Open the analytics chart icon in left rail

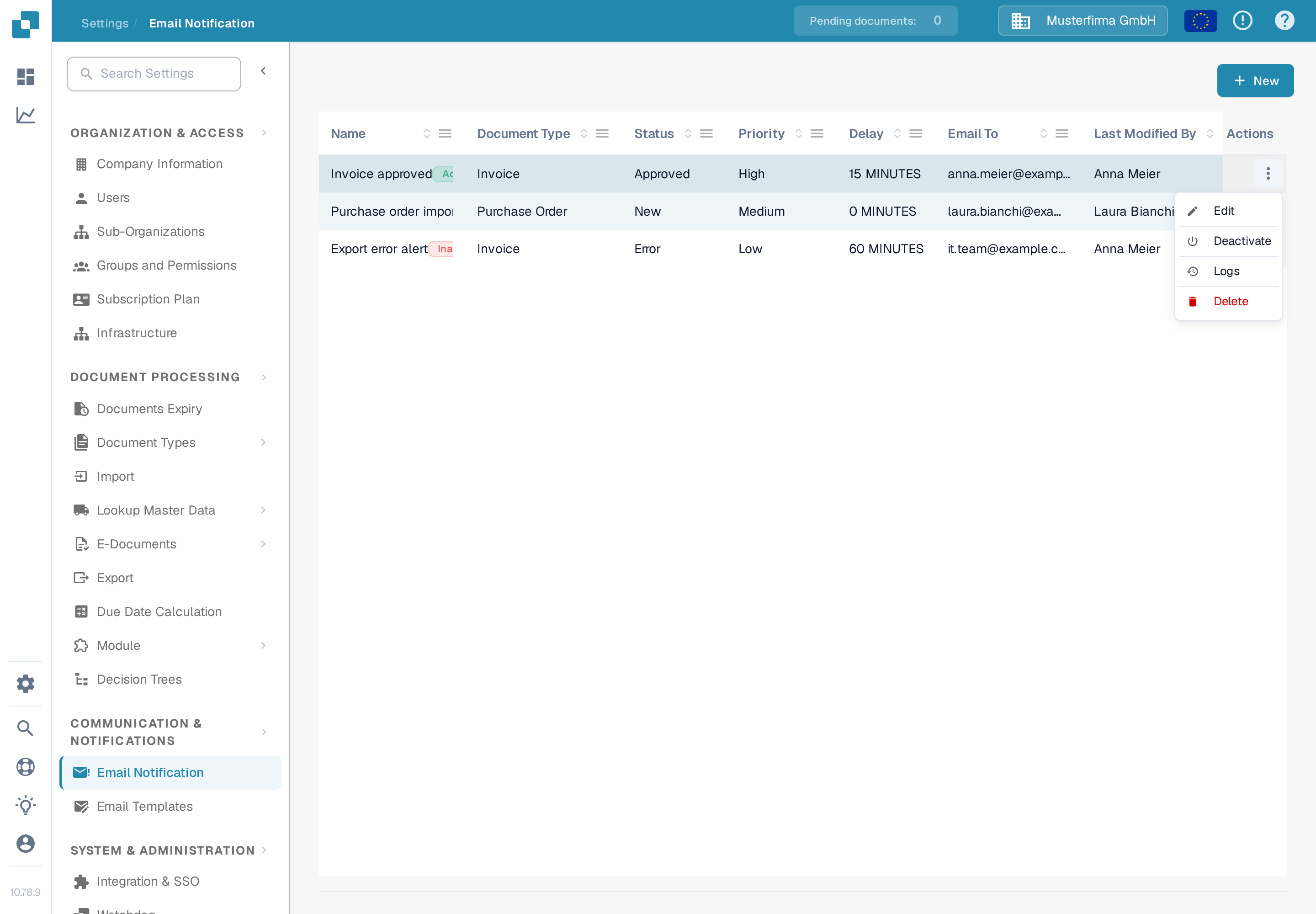25,115
